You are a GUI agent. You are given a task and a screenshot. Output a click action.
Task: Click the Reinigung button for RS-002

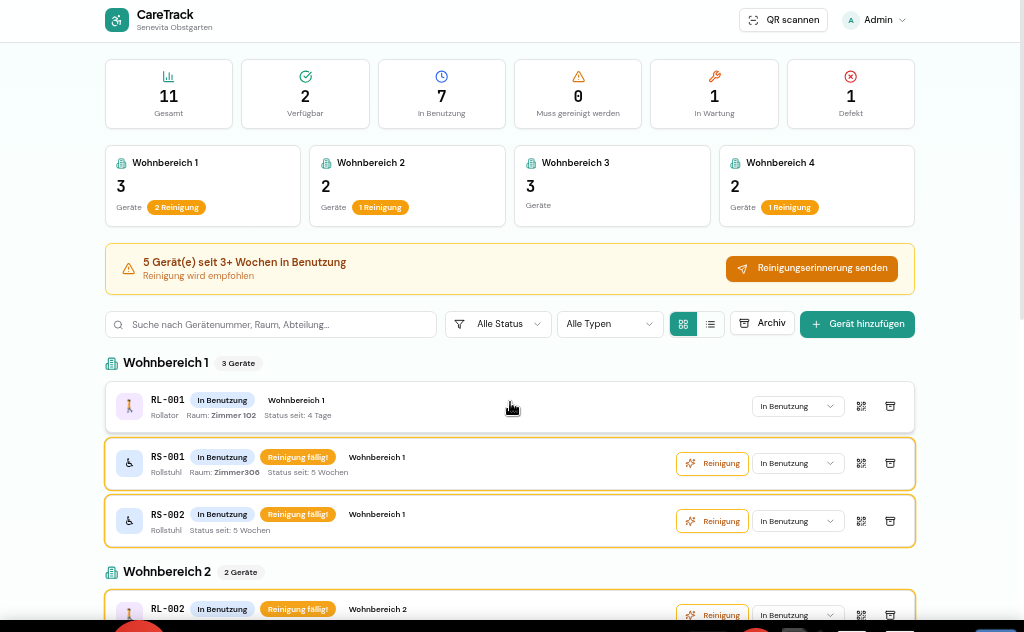pyautogui.click(x=712, y=521)
